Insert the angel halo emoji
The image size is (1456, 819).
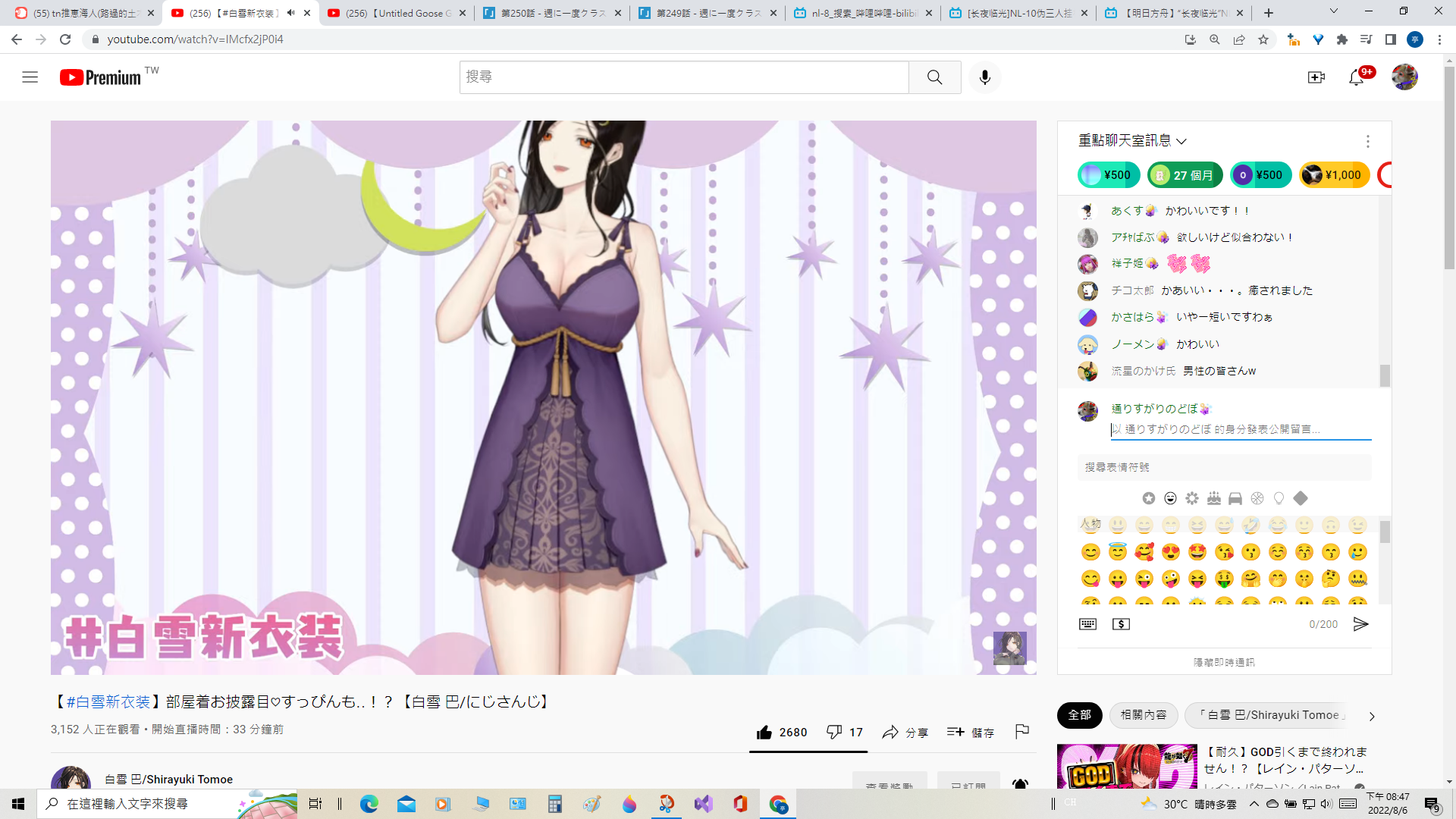point(1118,552)
